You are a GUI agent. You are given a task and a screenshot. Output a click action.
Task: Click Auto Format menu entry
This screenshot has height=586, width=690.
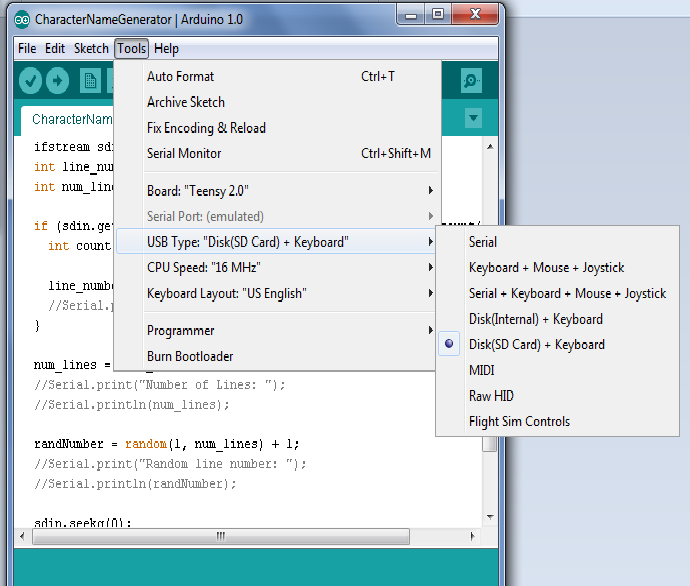(x=278, y=76)
